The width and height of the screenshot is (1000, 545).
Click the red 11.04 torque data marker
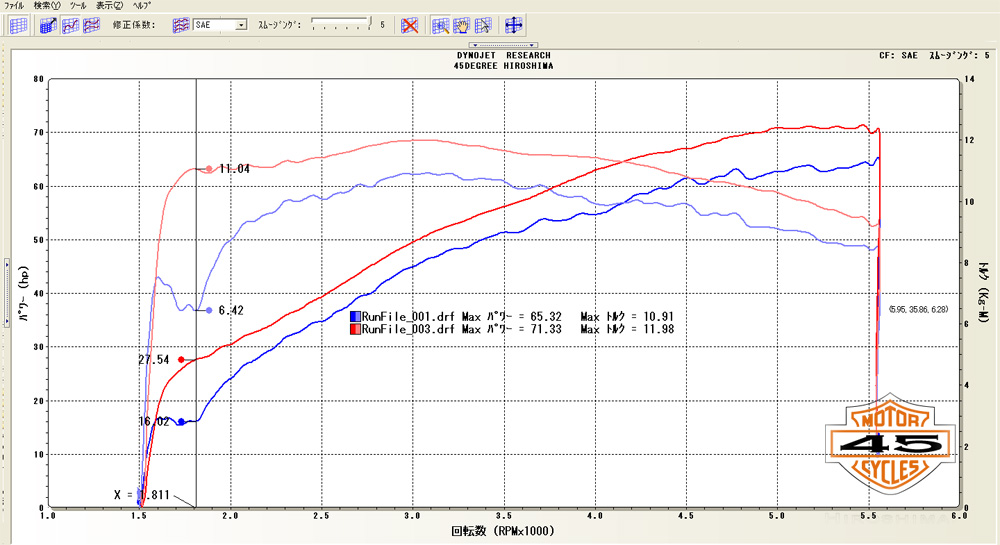208,169
